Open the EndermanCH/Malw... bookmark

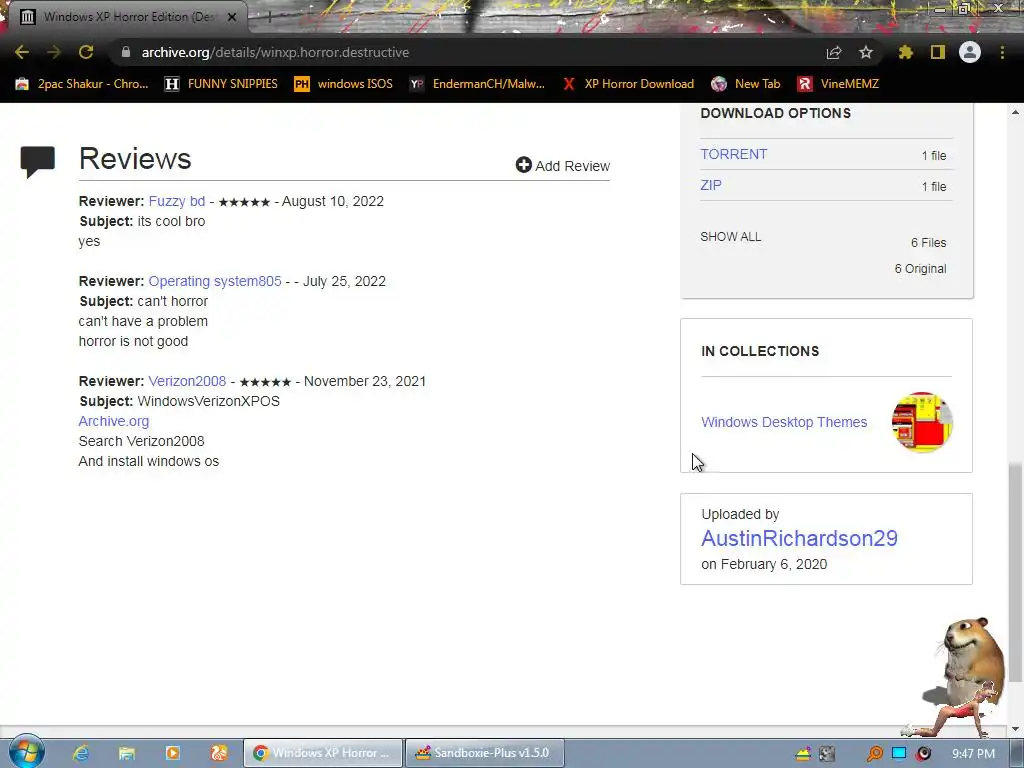point(477,84)
